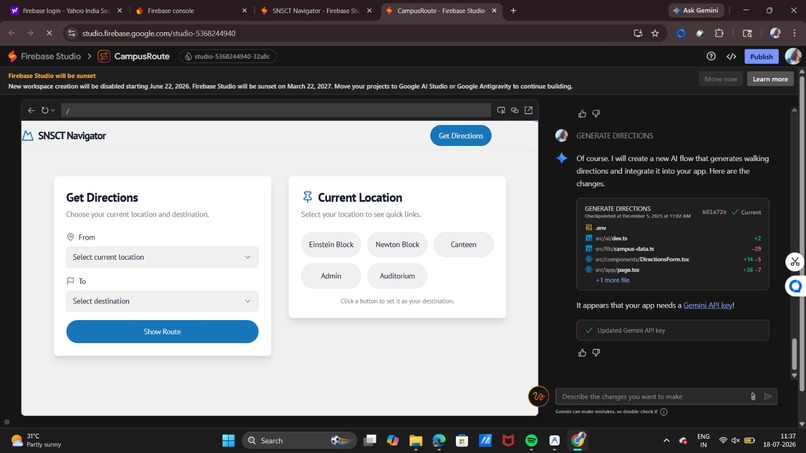Viewport: 806px width, 453px height.
Task: Click the Move now button
Action: point(720,79)
